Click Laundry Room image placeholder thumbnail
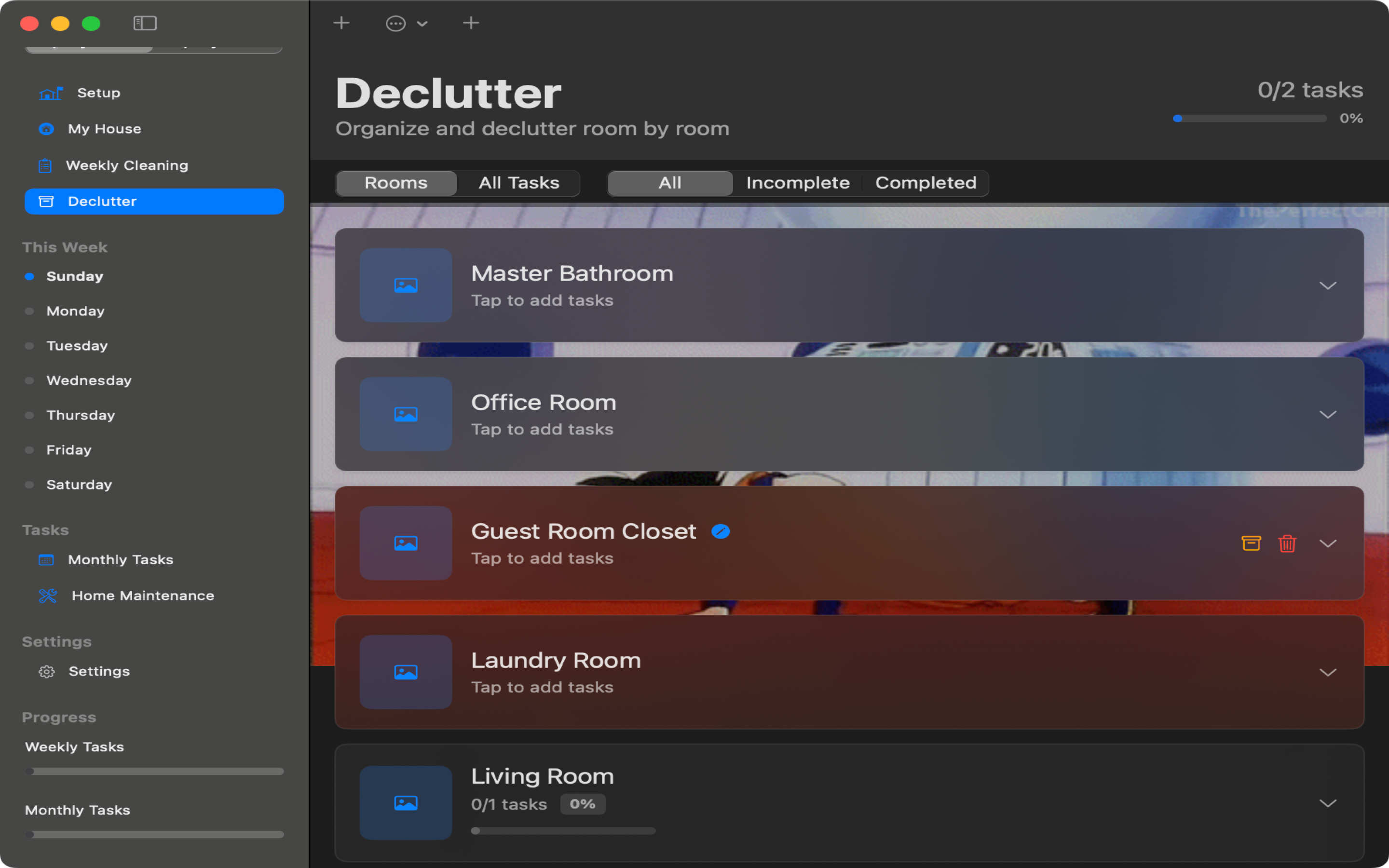The width and height of the screenshot is (1389, 868). [x=406, y=672]
